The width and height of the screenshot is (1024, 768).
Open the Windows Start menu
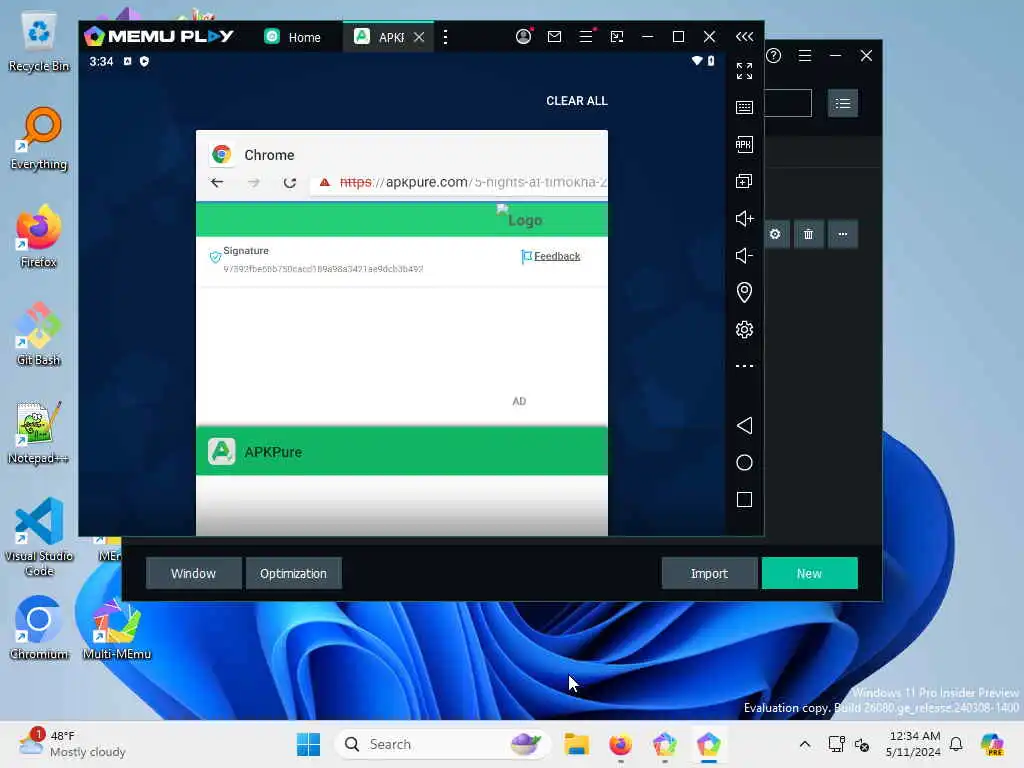[x=308, y=744]
